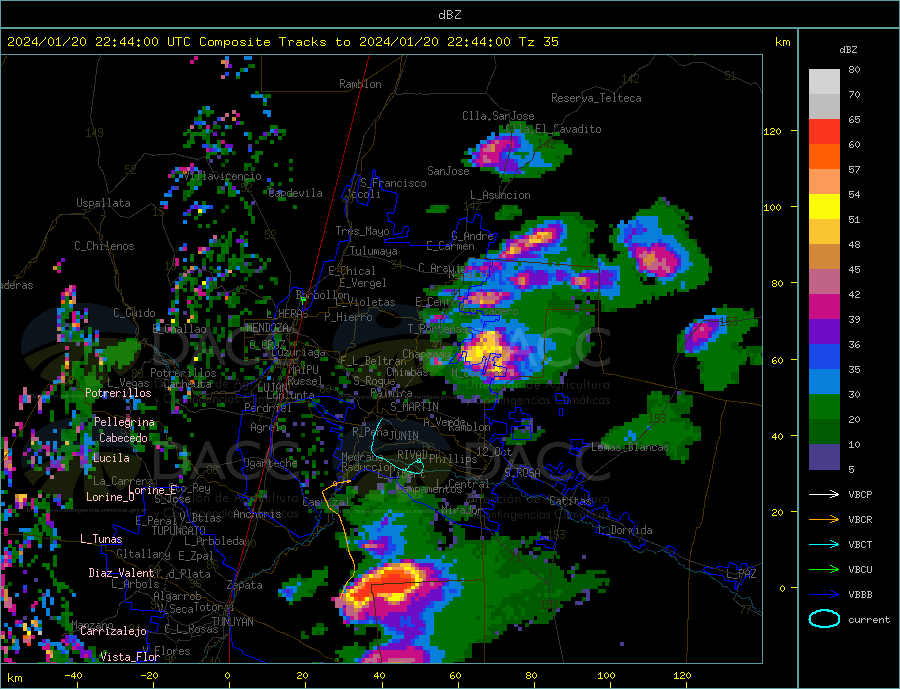The height and width of the screenshot is (689, 900).
Task: Click the L_Tunas label
Action: click(x=101, y=539)
